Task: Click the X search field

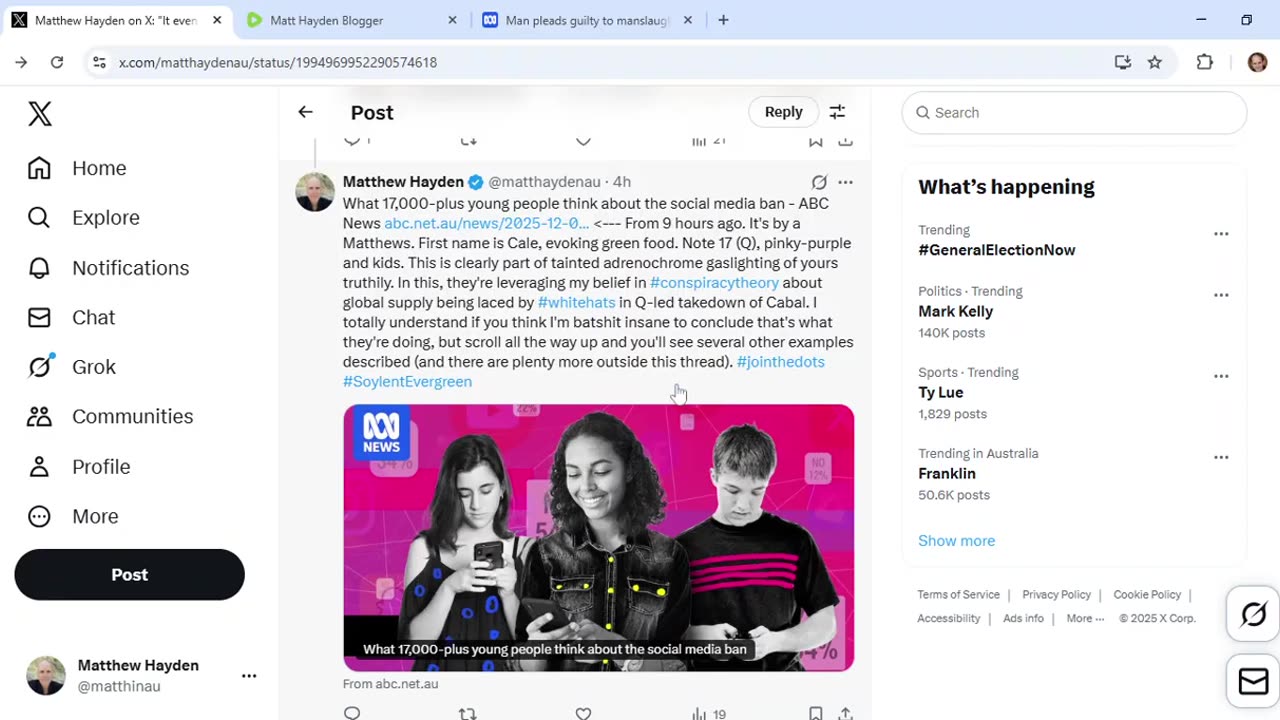Action: pyautogui.click(x=1074, y=112)
